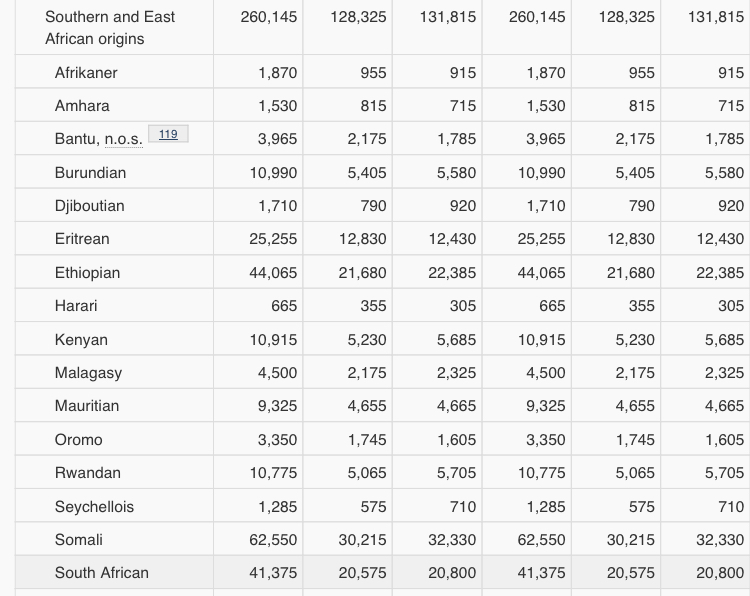The height and width of the screenshot is (596, 750).
Task: Select the Kenyan row label
Action: pos(81,340)
